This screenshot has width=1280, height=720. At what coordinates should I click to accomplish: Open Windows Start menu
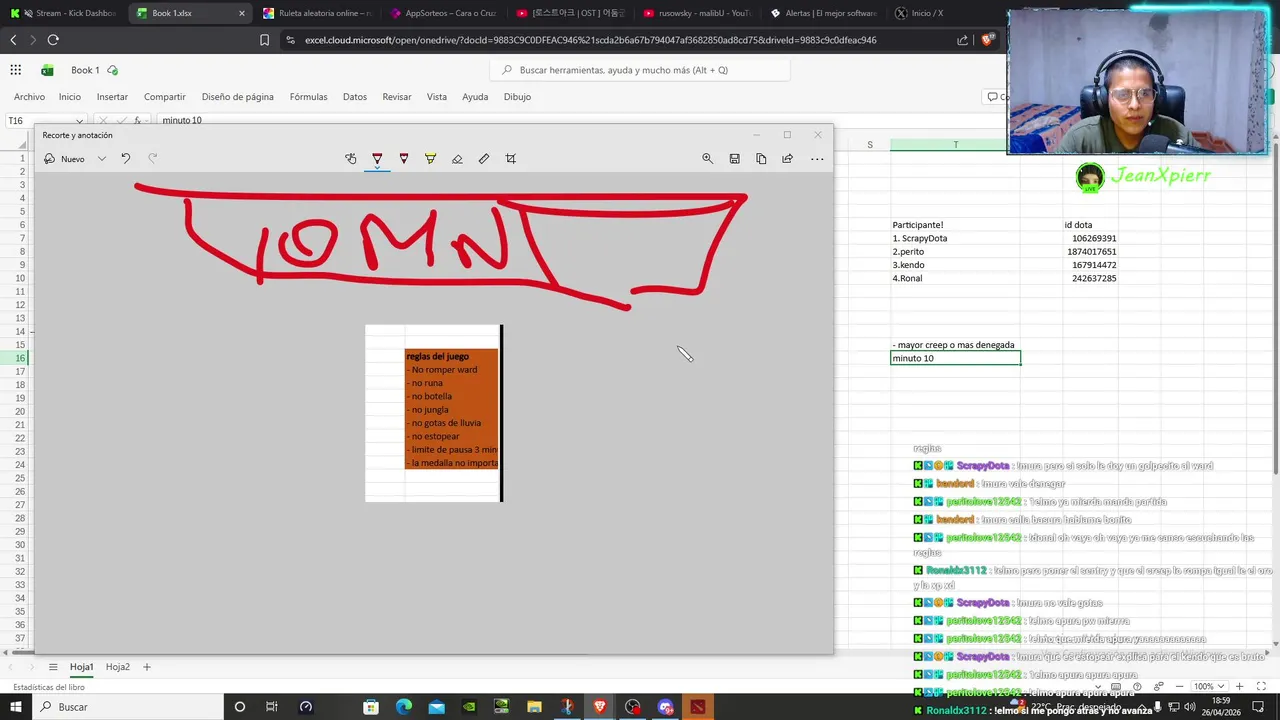click(x=16, y=707)
